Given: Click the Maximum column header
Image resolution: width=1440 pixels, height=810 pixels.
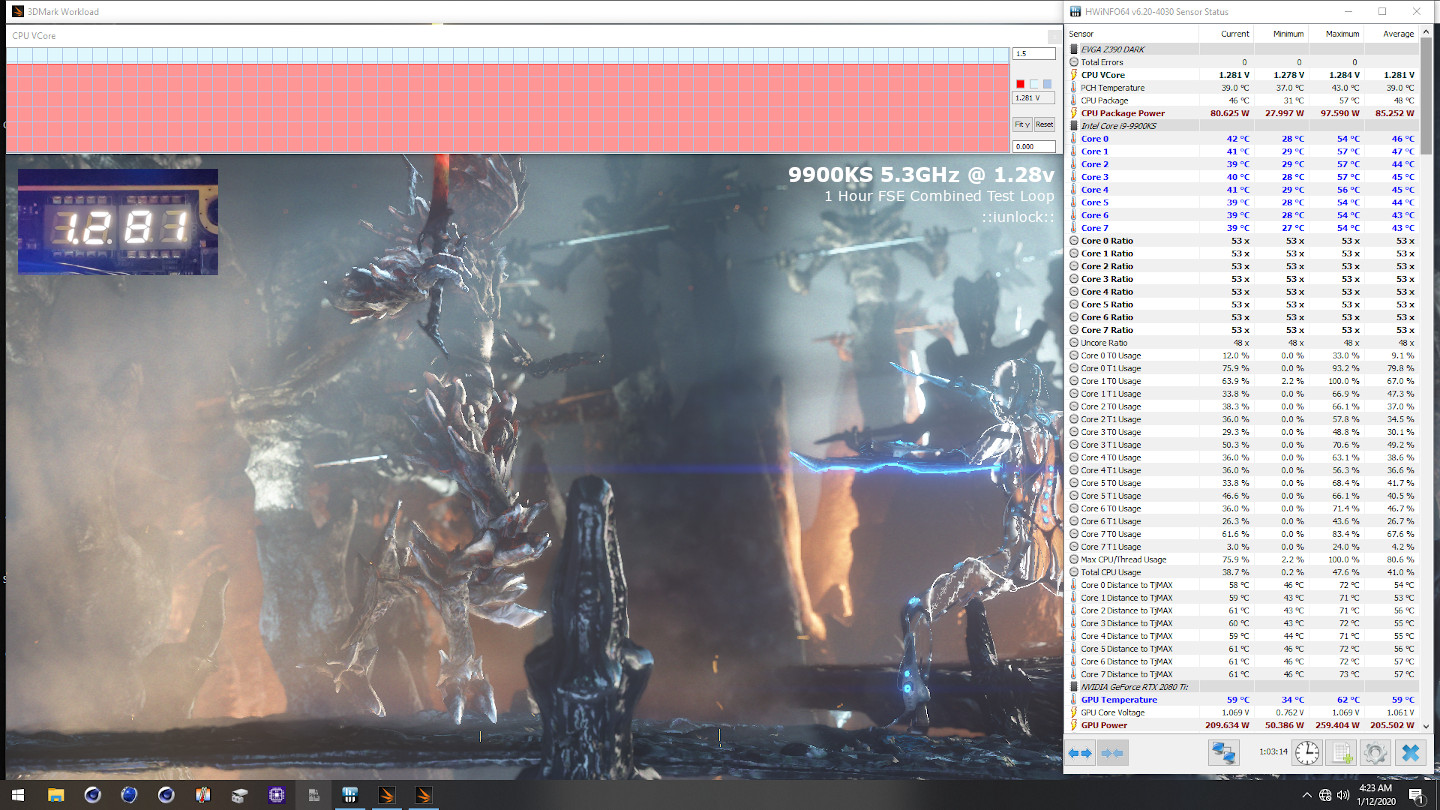Looking at the screenshot, I should tap(1342, 34).
